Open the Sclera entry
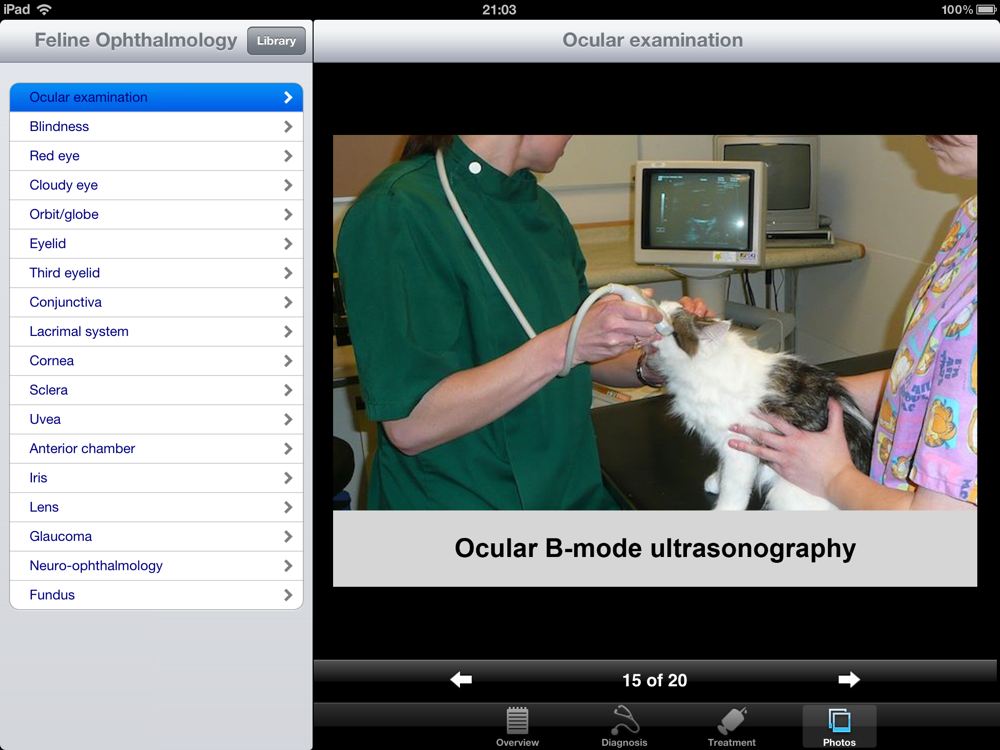 (x=156, y=390)
